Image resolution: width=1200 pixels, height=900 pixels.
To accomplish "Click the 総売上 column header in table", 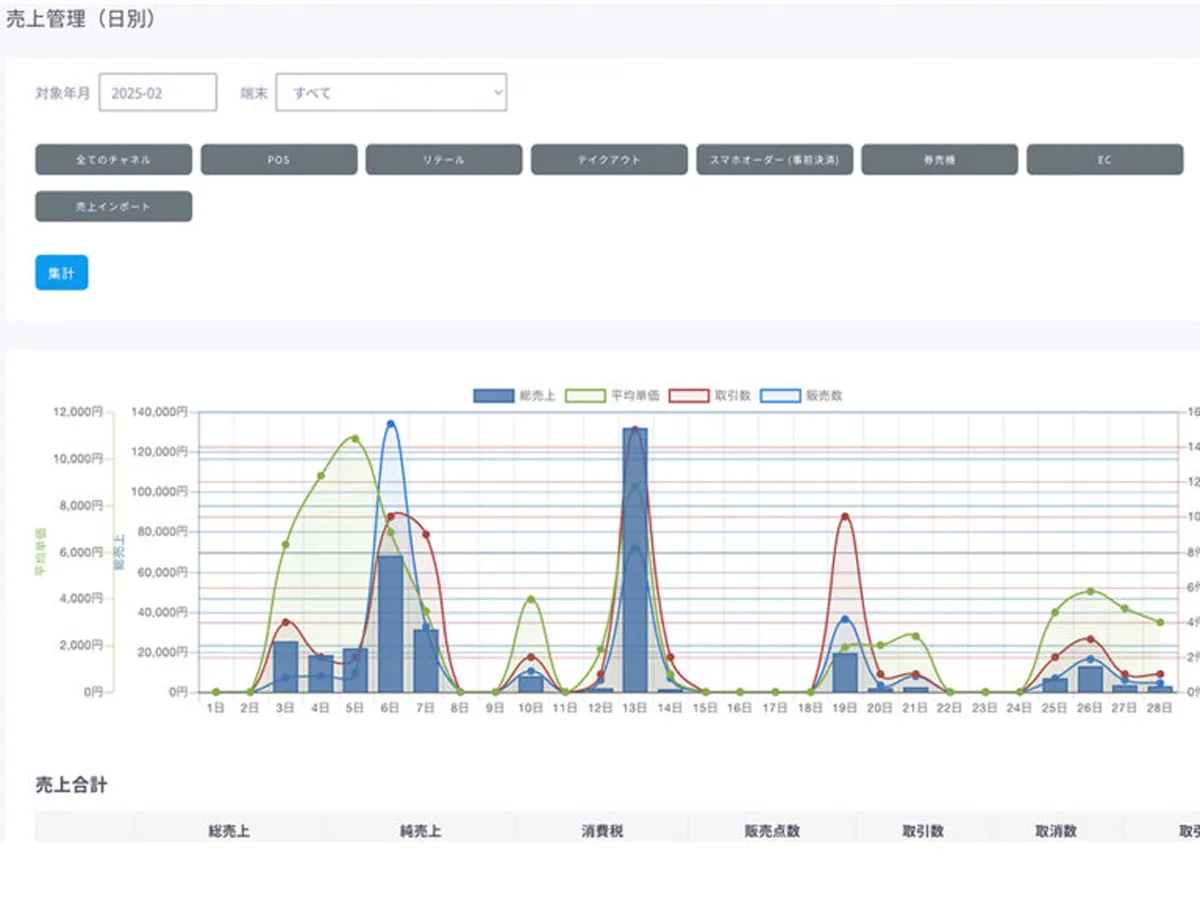I will (x=229, y=831).
